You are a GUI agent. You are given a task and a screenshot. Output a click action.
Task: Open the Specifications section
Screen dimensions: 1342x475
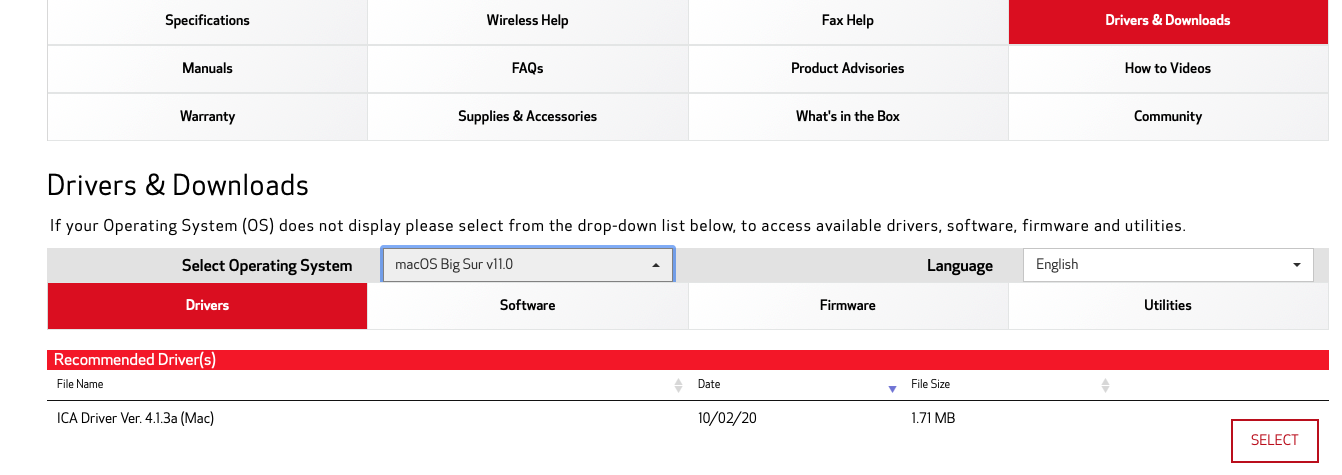207,20
